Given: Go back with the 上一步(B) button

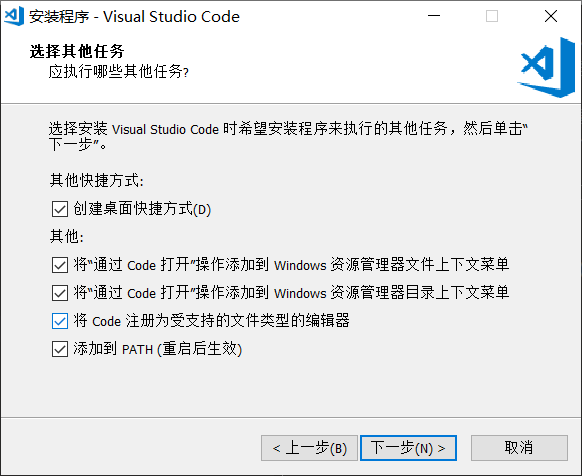Looking at the screenshot, I should [309, 448].
